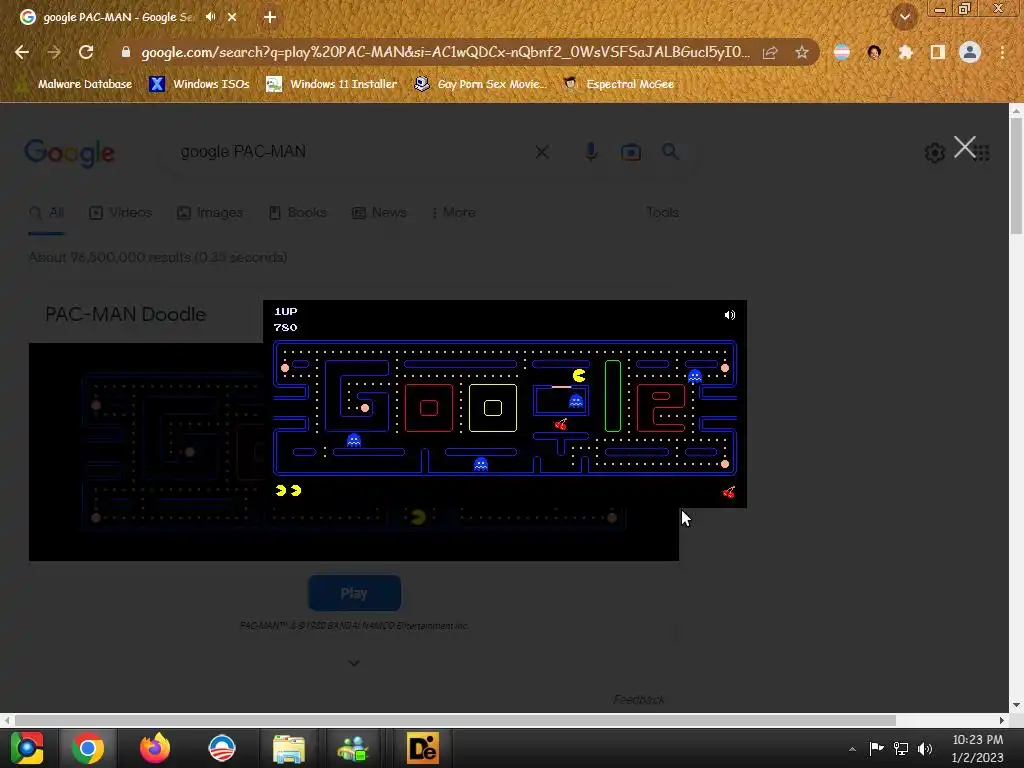Click the first pinned Chrome icon in the taskbar
This screenshot has width=1024, height=768.
(27, 748)
